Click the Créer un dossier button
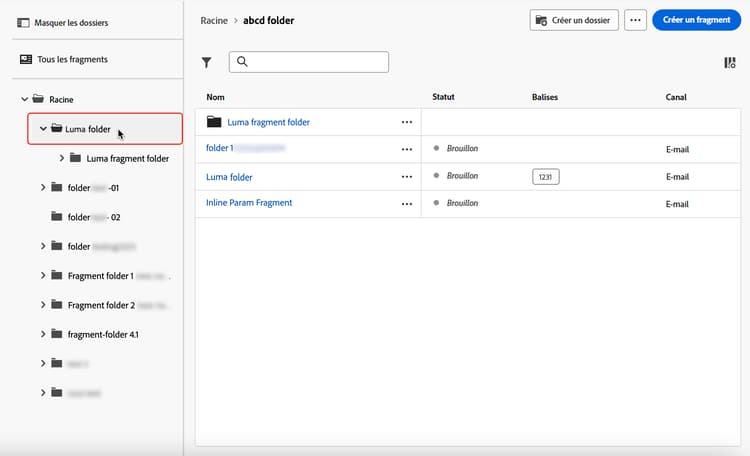Screen dimensions: 750x456 [574, 20]
